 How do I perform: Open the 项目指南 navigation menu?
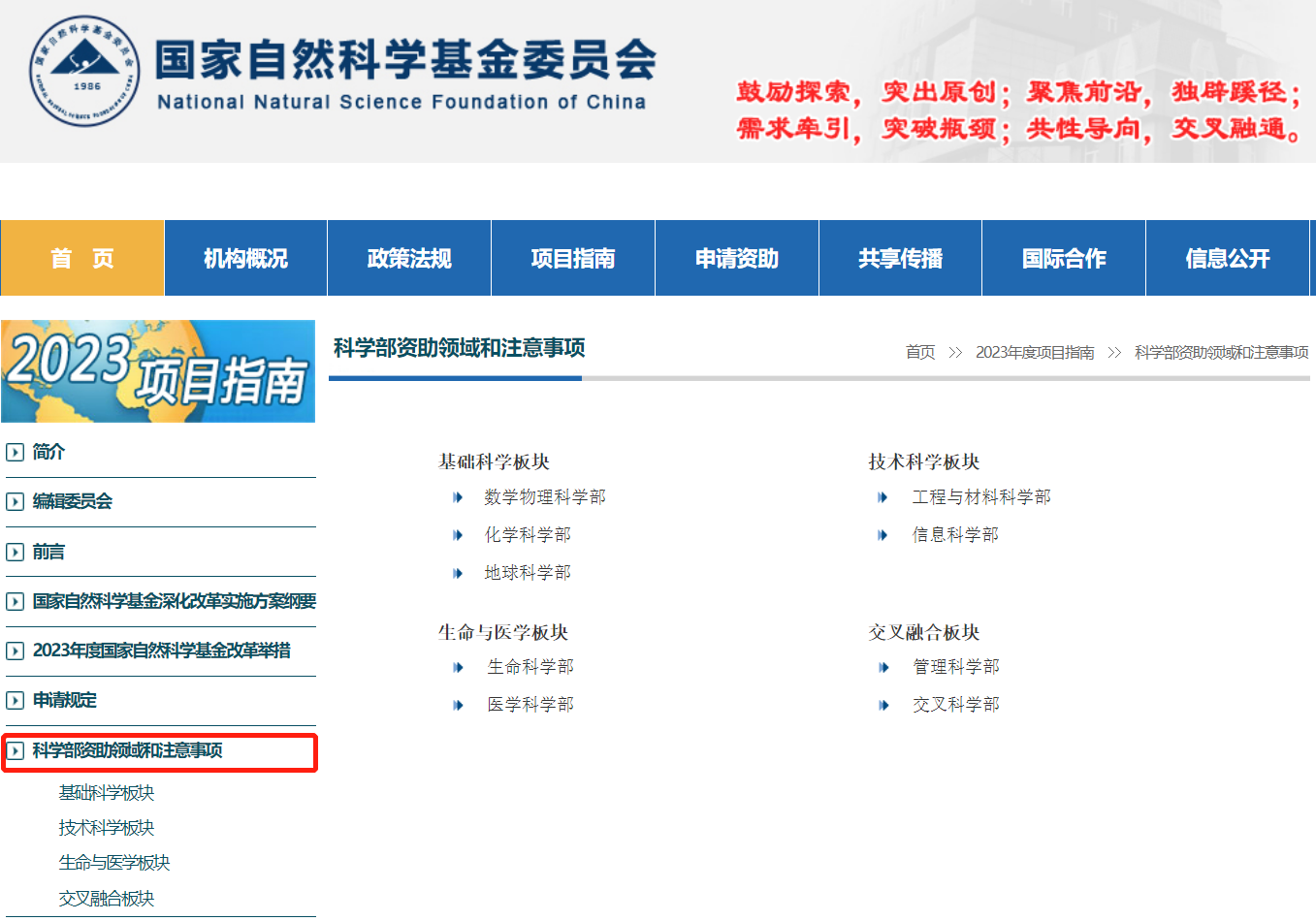[x=573, y=258]
